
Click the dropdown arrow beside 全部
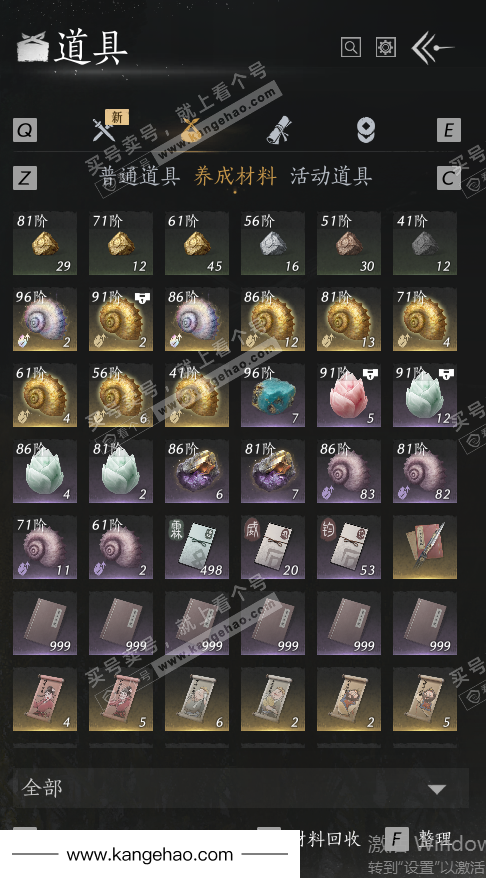pyautogui.click(x=437, y=790)
